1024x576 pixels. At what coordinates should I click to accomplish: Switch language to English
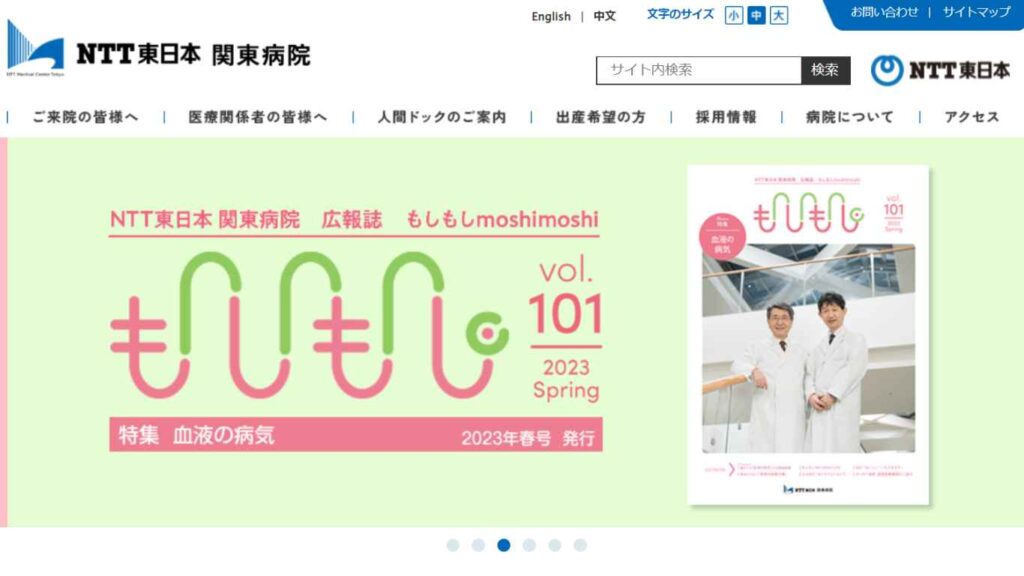[x=551, y=16]
